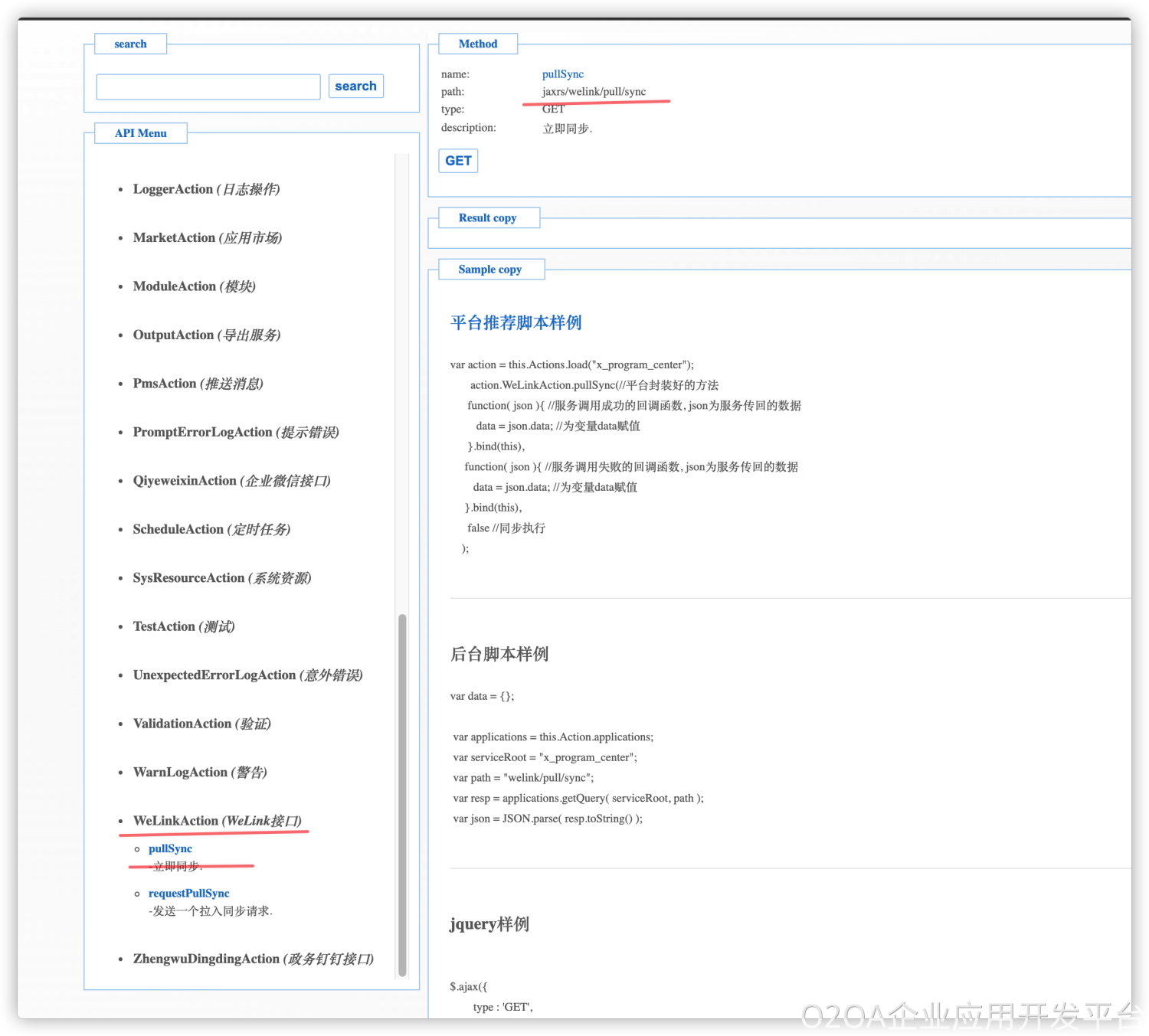Screen dimensions: 1149x1036
Task: Expand the ModuleAction menu entry
Action: pyautogui.click(x=194, y=286)
